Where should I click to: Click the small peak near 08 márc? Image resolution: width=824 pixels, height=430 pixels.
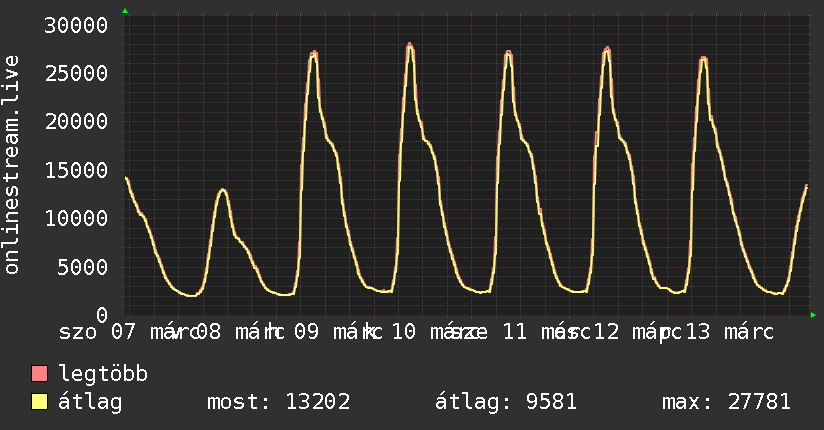point(223,190)
